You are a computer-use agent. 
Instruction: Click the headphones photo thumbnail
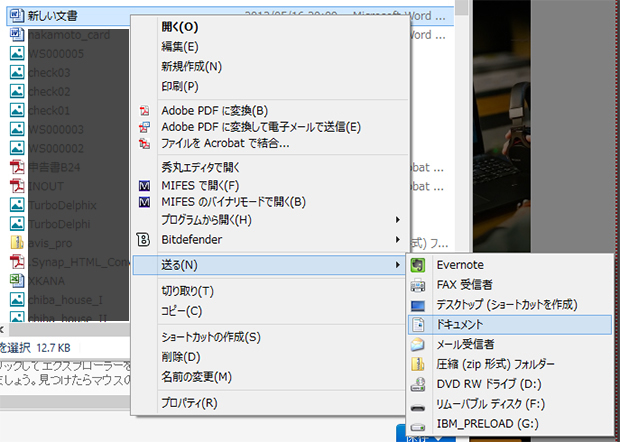tap(502, 127)
